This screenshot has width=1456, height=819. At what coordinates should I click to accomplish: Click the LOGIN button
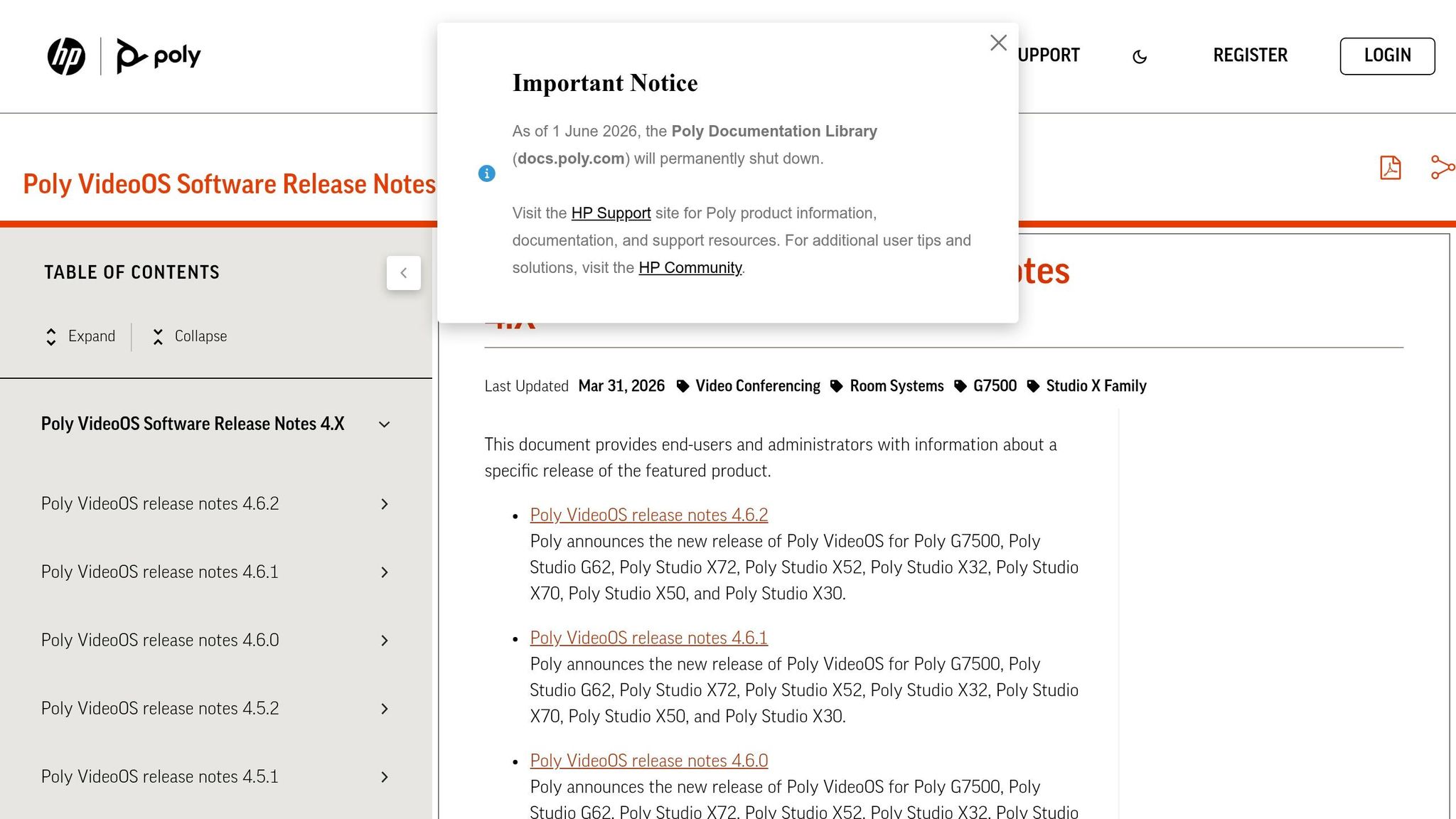pyautogui.click(x=1387, y=55)
